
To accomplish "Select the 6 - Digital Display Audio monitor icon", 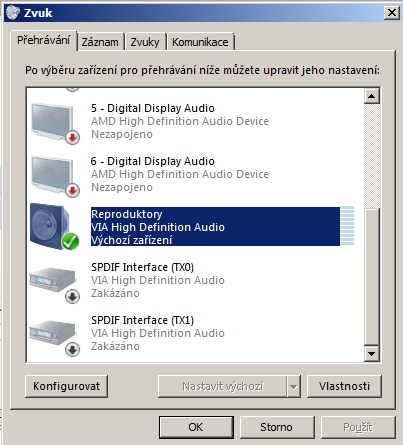I will click(53, 175).
